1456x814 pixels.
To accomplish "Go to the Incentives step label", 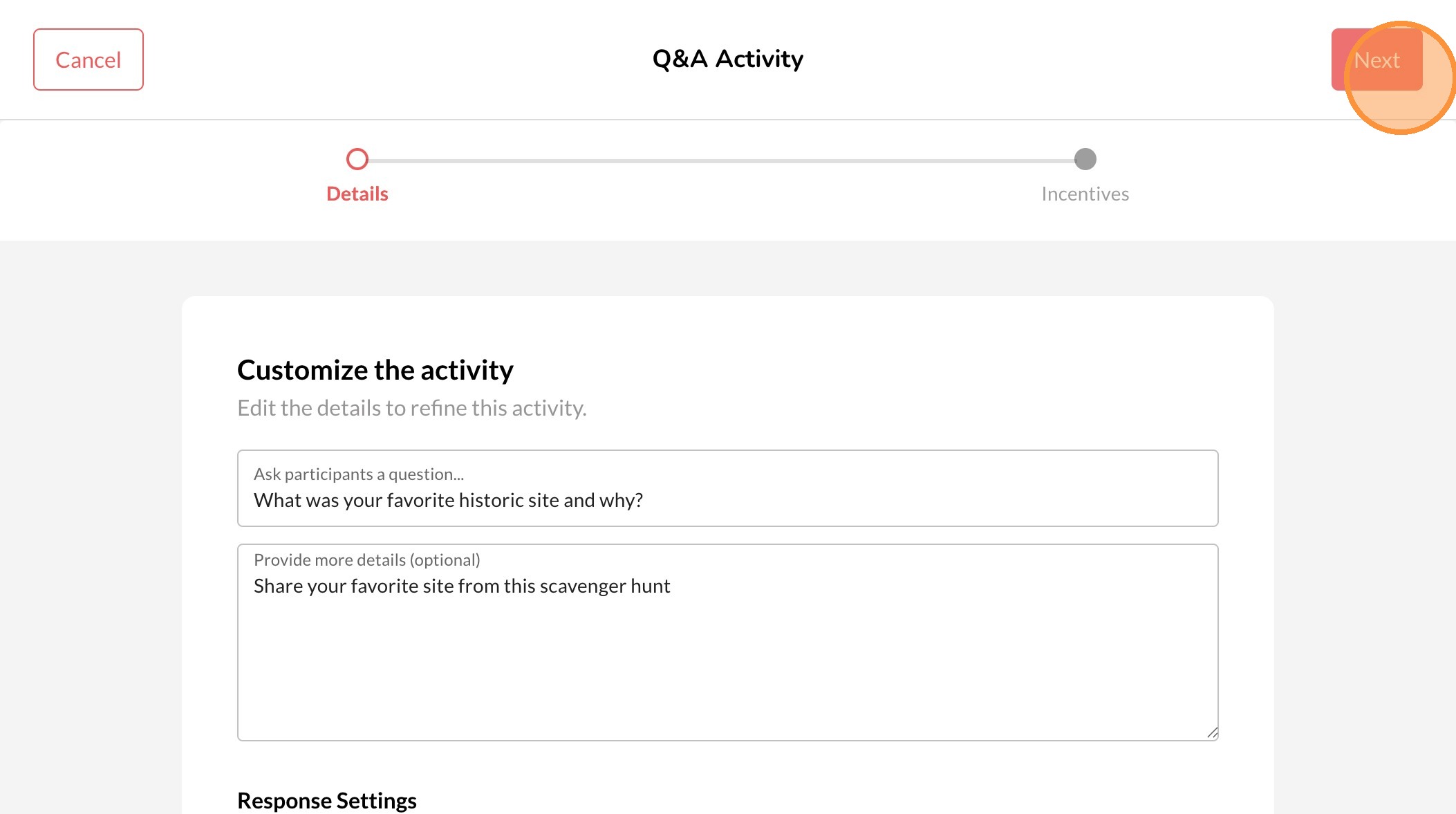I will pyautogui.click(x=1085, y=194).
